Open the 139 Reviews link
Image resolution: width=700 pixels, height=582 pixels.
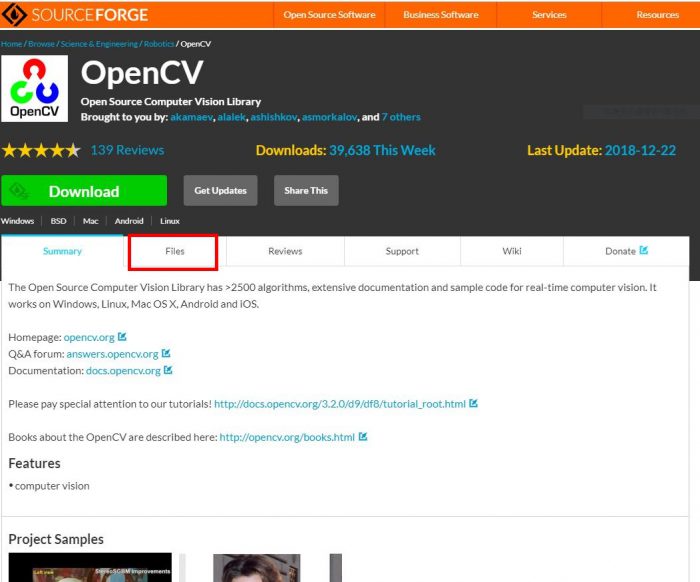[127, 150]
